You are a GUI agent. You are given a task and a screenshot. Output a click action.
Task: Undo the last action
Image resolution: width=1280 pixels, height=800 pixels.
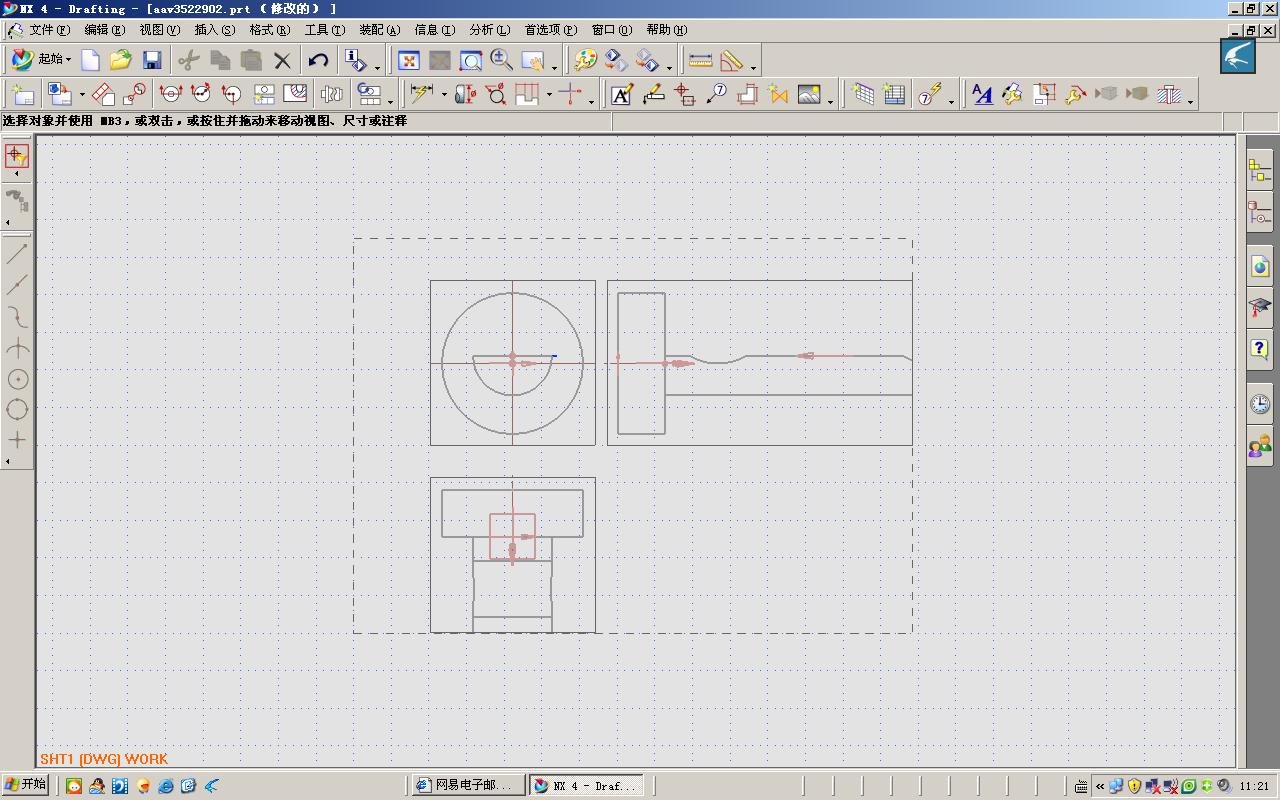318,61
